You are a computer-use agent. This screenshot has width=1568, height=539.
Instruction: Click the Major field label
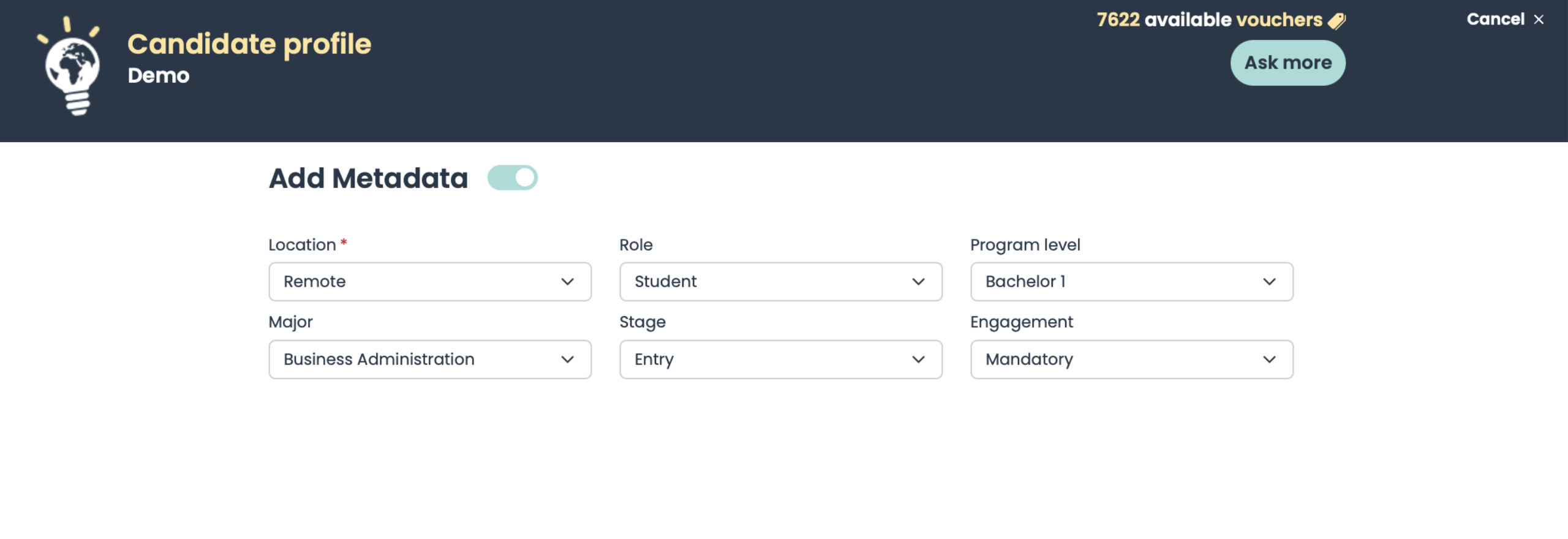290,322
